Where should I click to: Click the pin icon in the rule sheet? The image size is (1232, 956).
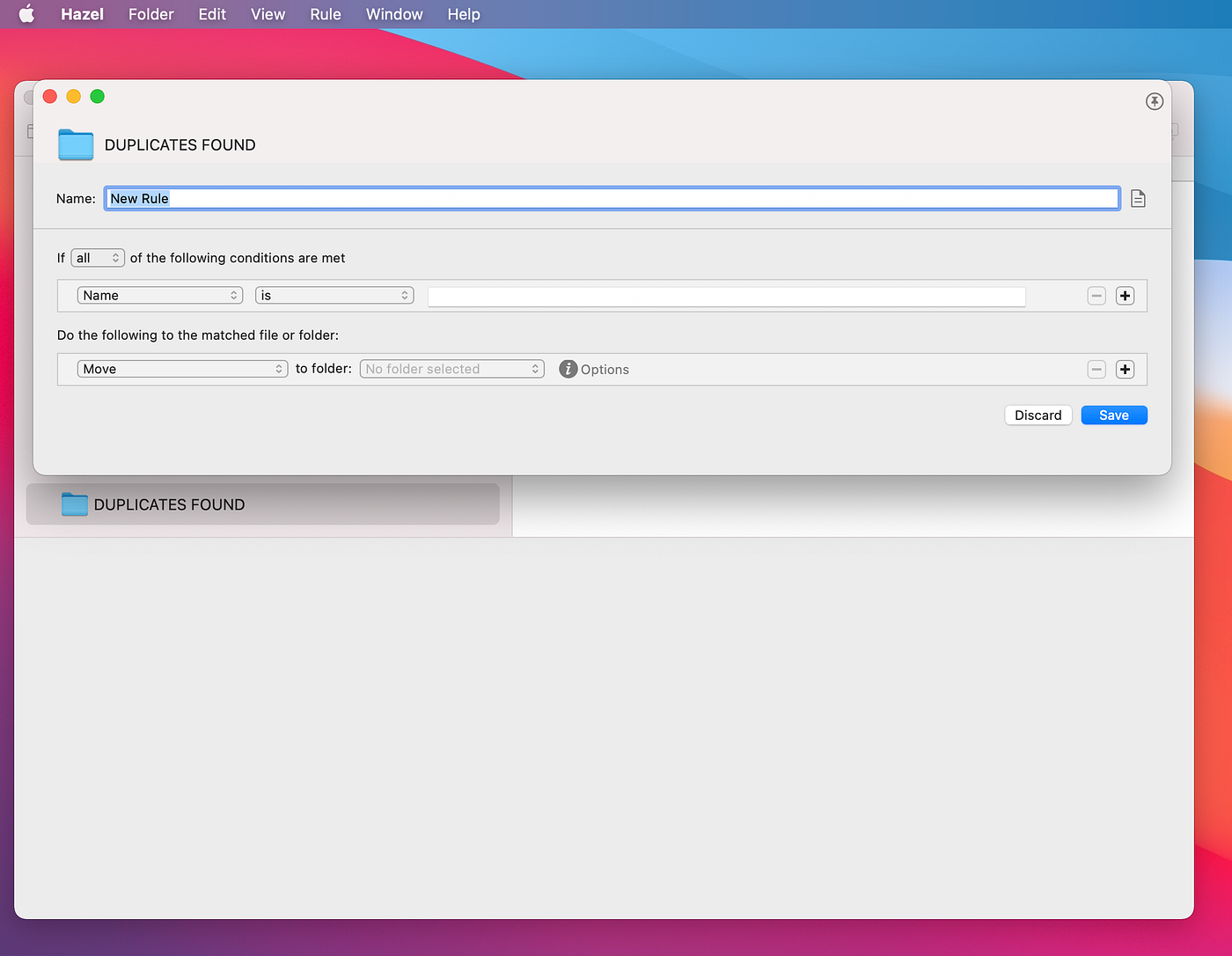coord(1155,101)
